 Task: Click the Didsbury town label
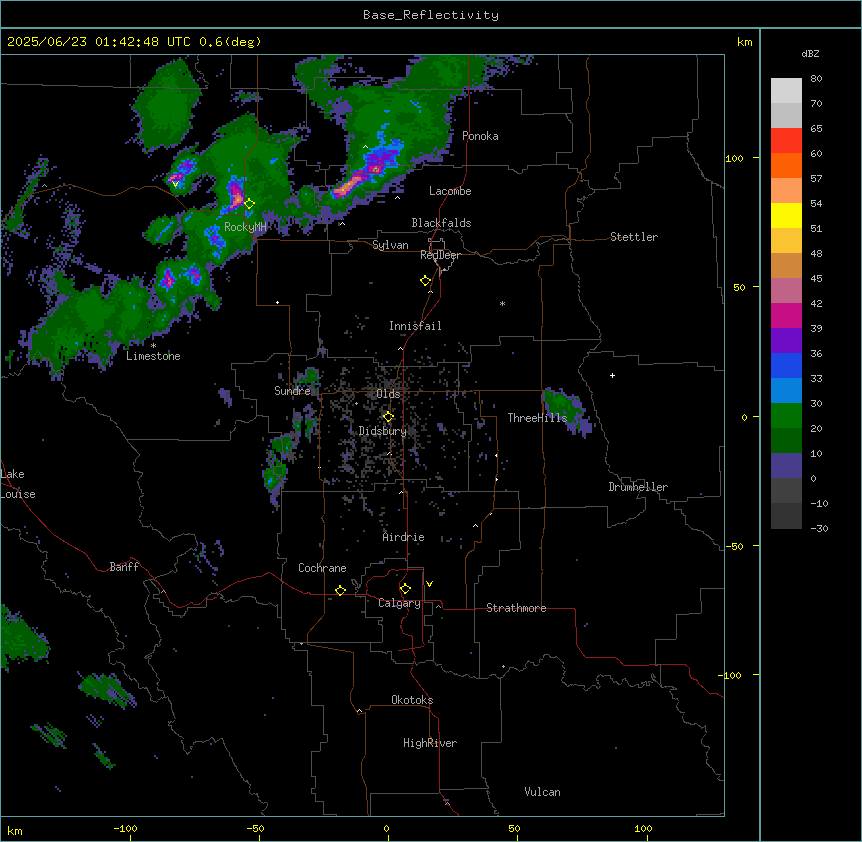tap(383, 431)
